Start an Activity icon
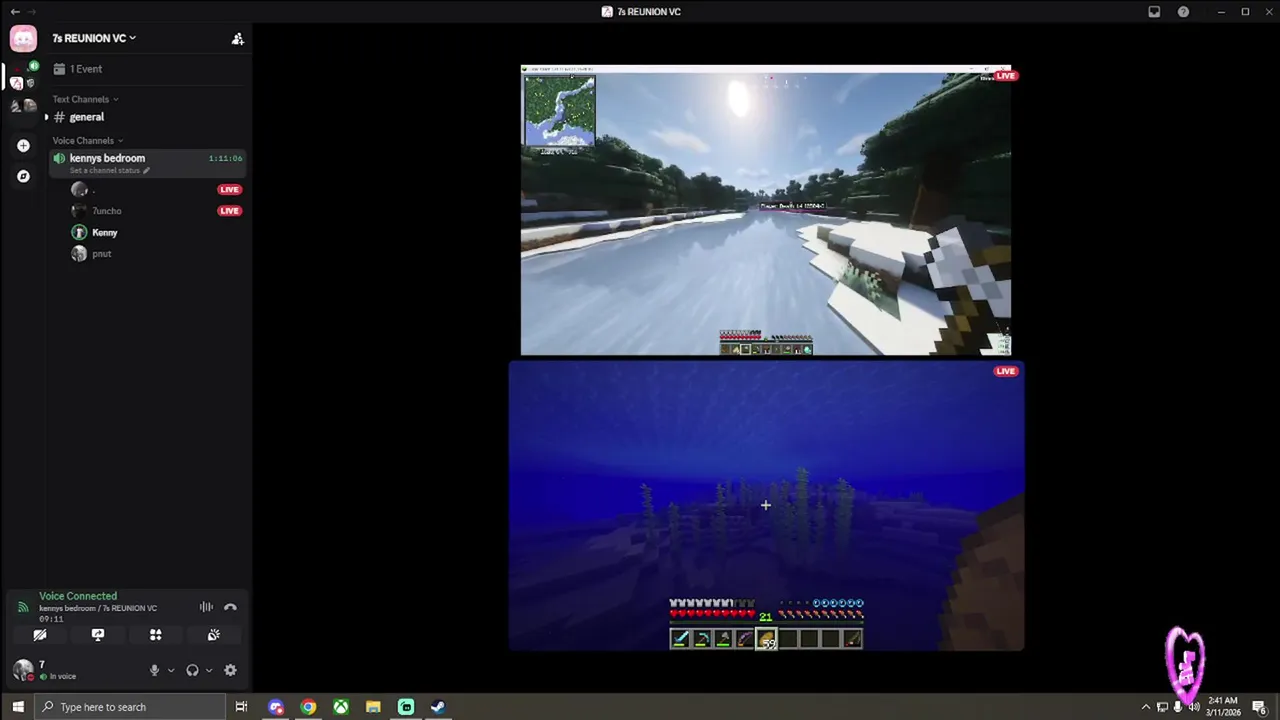The image size is (1280, 720). click(x=155, y=635)
